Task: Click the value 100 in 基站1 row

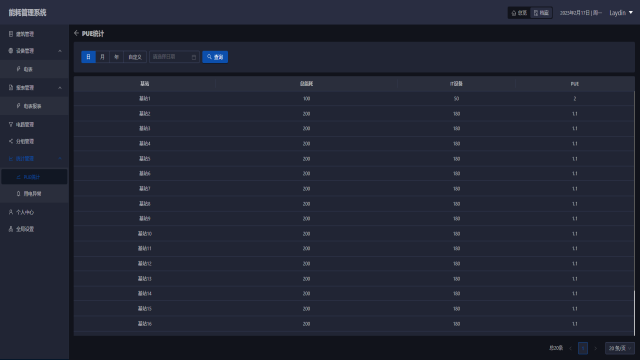Action: (307, 99)
